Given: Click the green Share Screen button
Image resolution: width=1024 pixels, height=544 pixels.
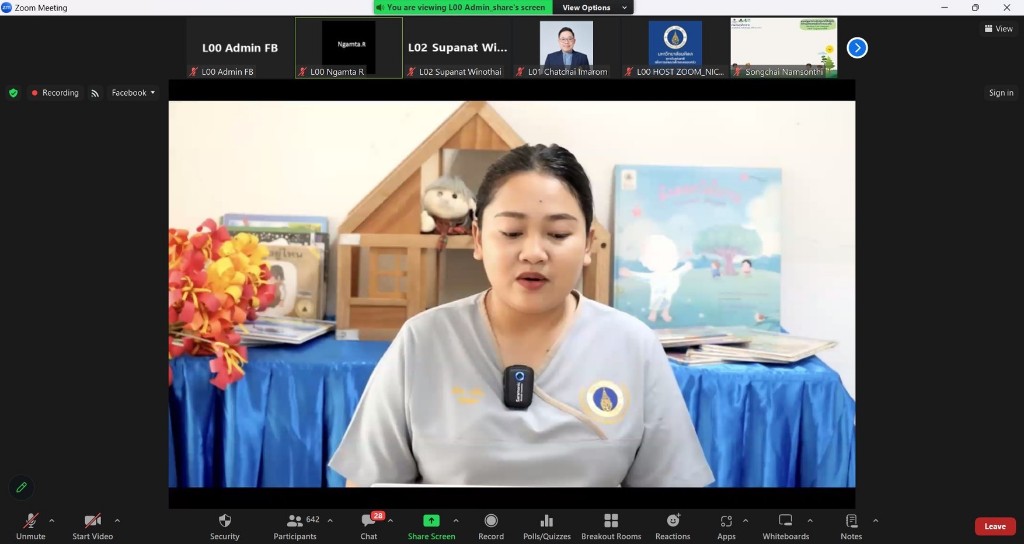Looking at the screenshot, I should click(432, 526).
